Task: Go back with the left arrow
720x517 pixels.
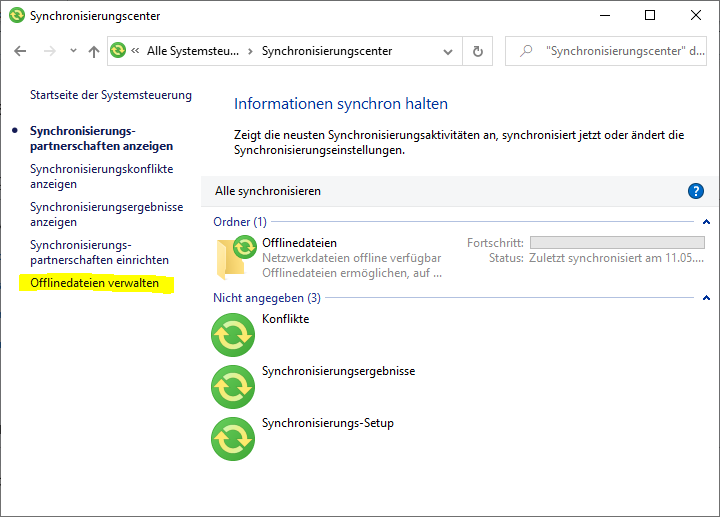Action: point(20,51)
